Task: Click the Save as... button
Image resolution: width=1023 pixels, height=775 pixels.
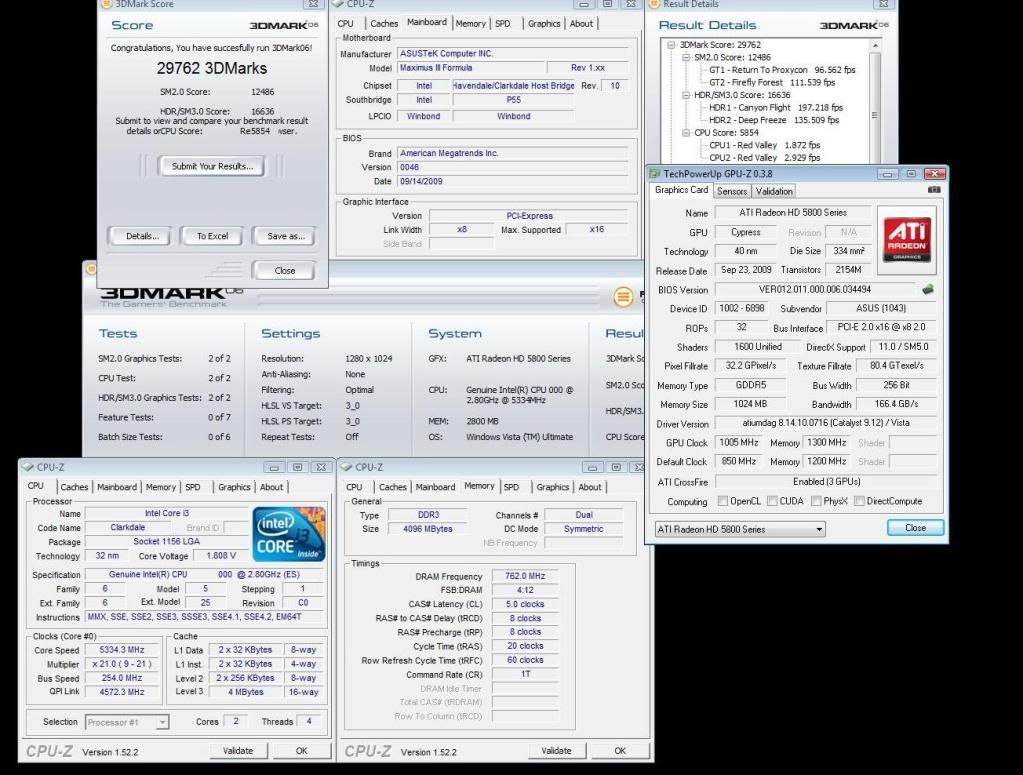Action: 285,236
